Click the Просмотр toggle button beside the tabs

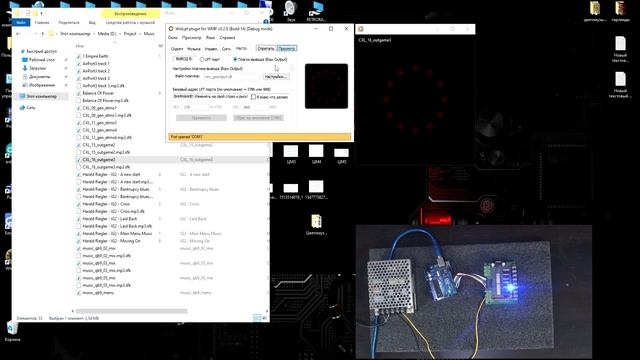click(x=287, y=48)
